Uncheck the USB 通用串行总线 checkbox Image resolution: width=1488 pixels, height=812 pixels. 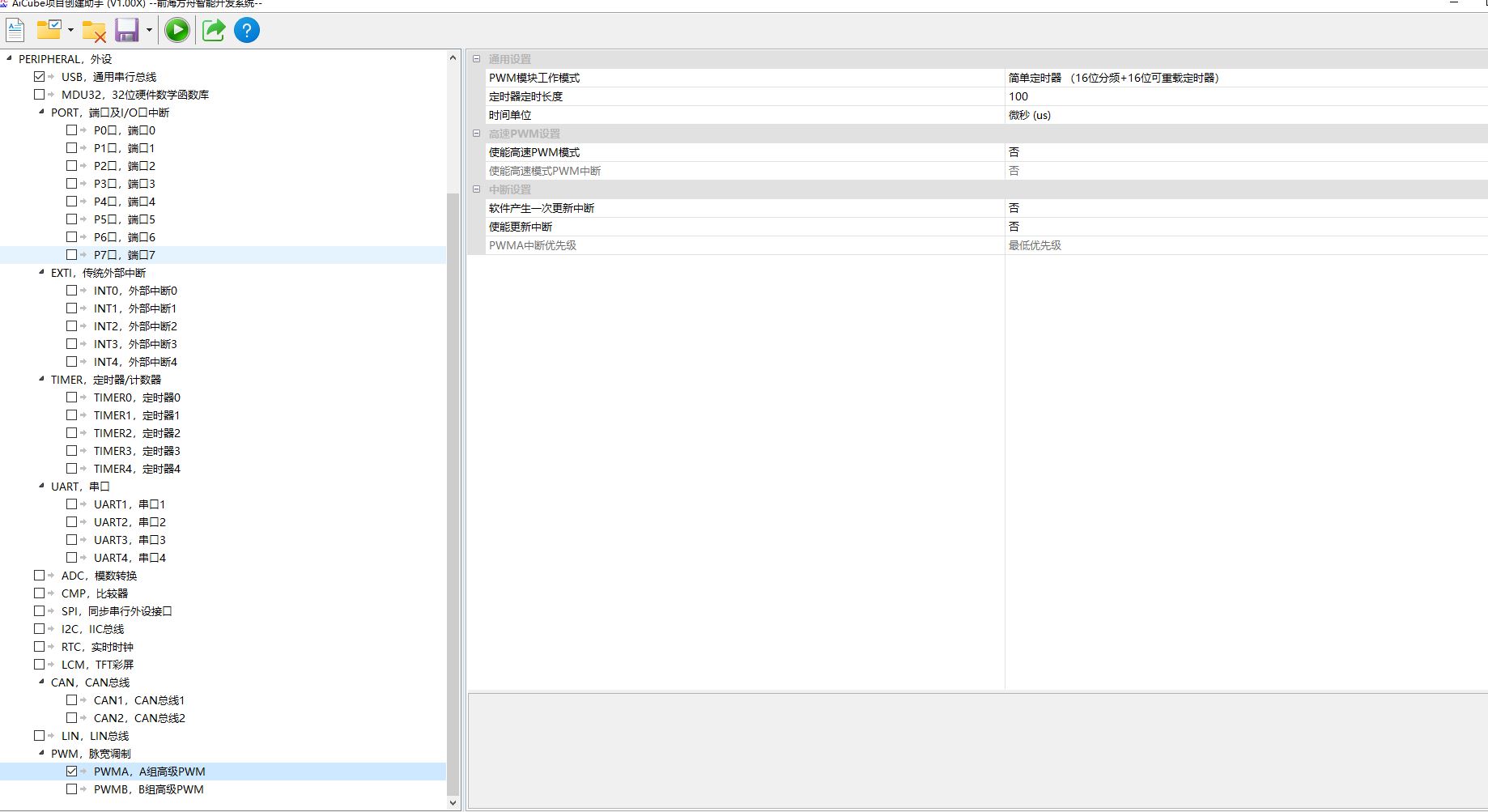point(40,77)
